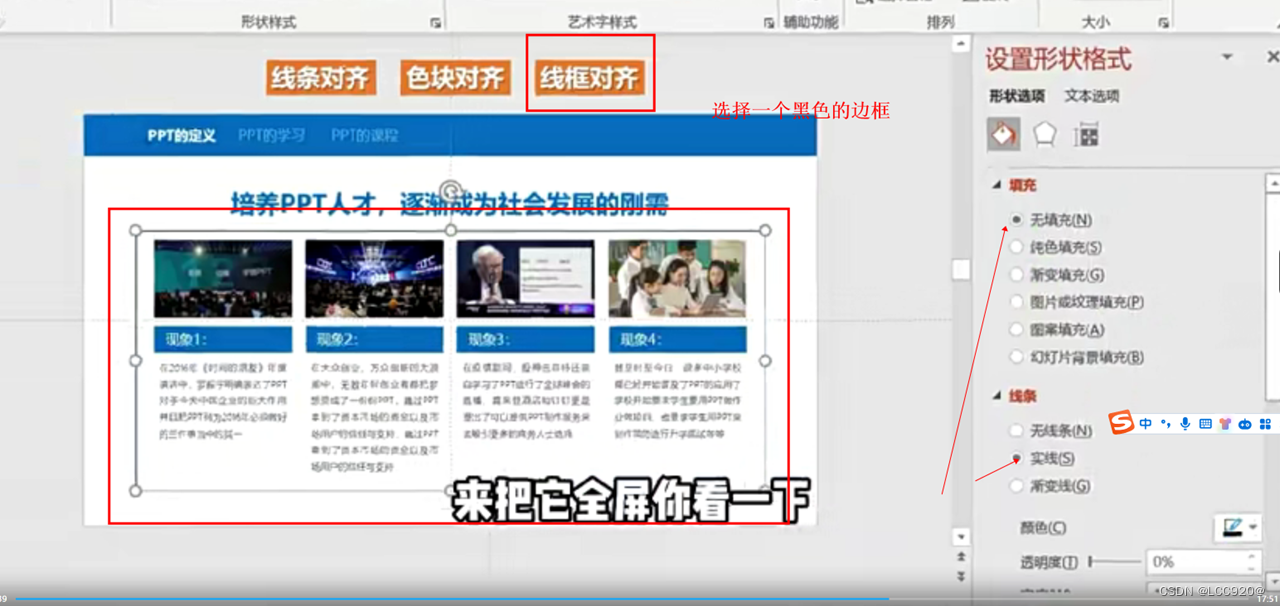Click the top-left frame resize handle
This screenshot has height=606, width=1280.
pos(136,230)
